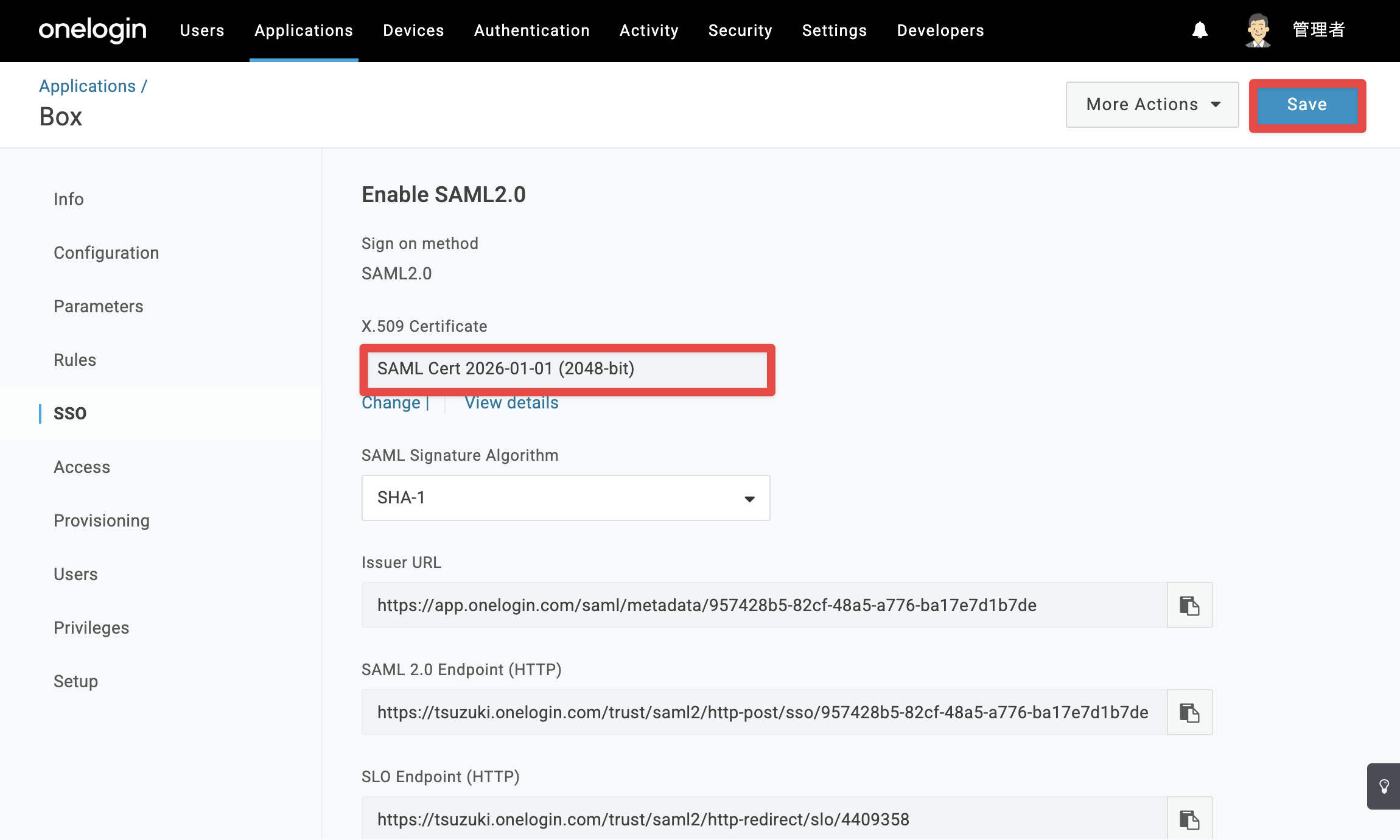The width and height of the screenshot is (1400, 840).
Task: Switch to the Provisioning sidebar tab
Action: pyautogui.click(x=102, y=520)
